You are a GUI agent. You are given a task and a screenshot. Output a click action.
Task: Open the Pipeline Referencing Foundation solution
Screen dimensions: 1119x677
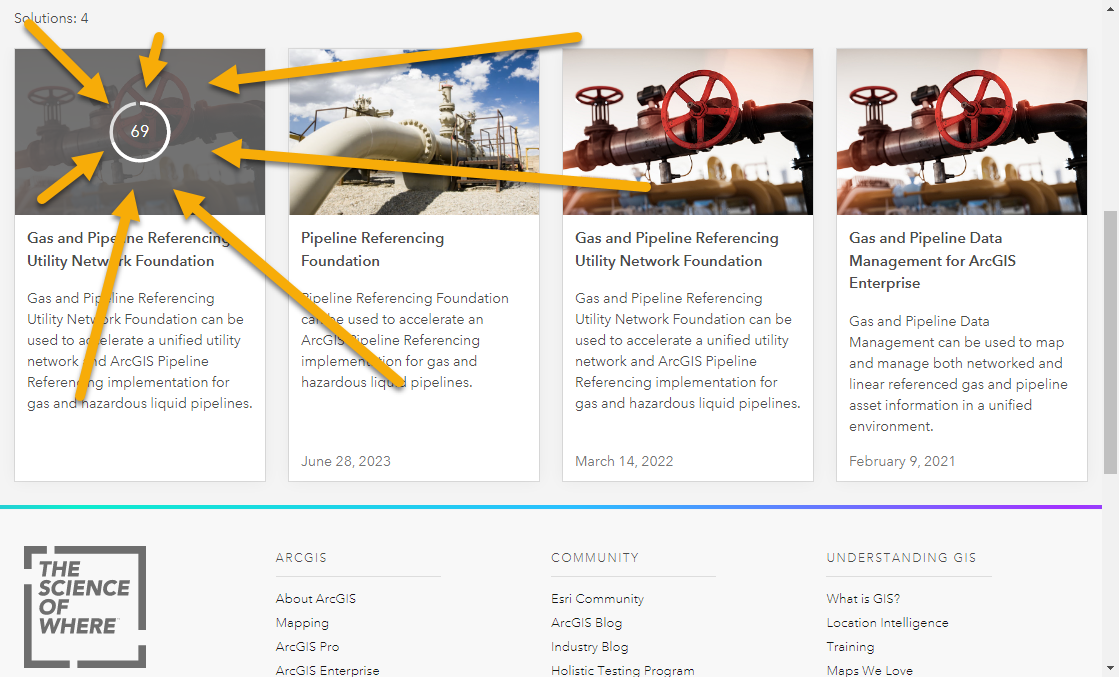372,249
